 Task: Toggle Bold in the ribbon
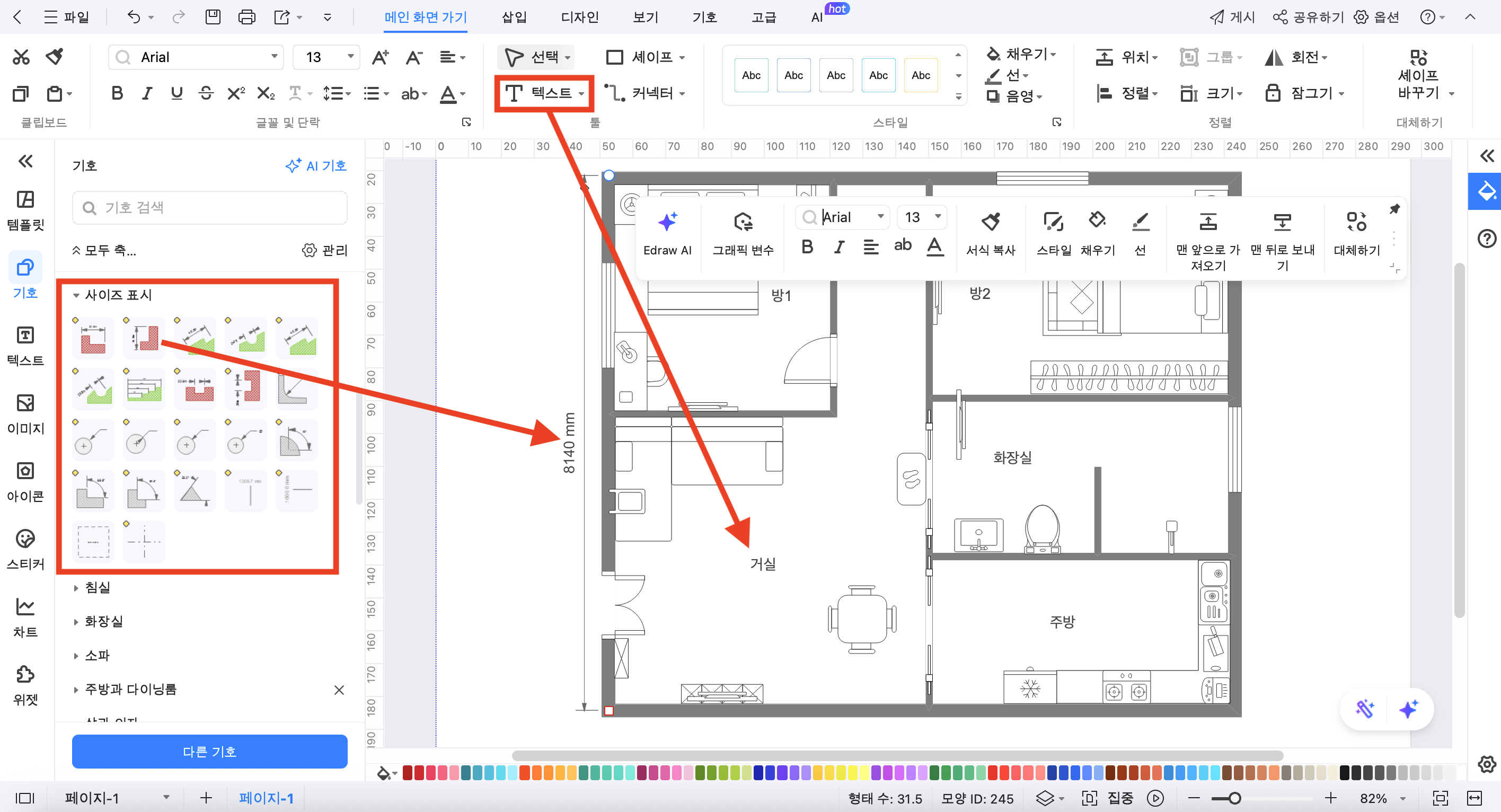tap(117, 93)
